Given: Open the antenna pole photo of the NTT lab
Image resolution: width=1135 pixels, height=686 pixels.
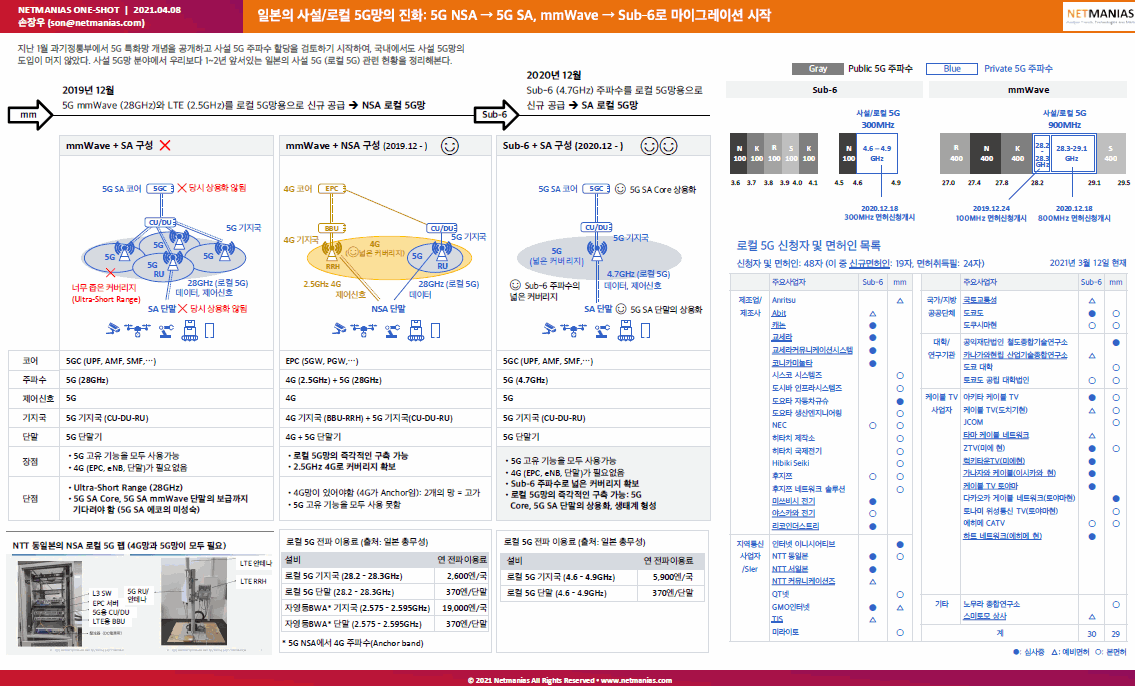Looking at the screenshot, I should click(193, 601).
